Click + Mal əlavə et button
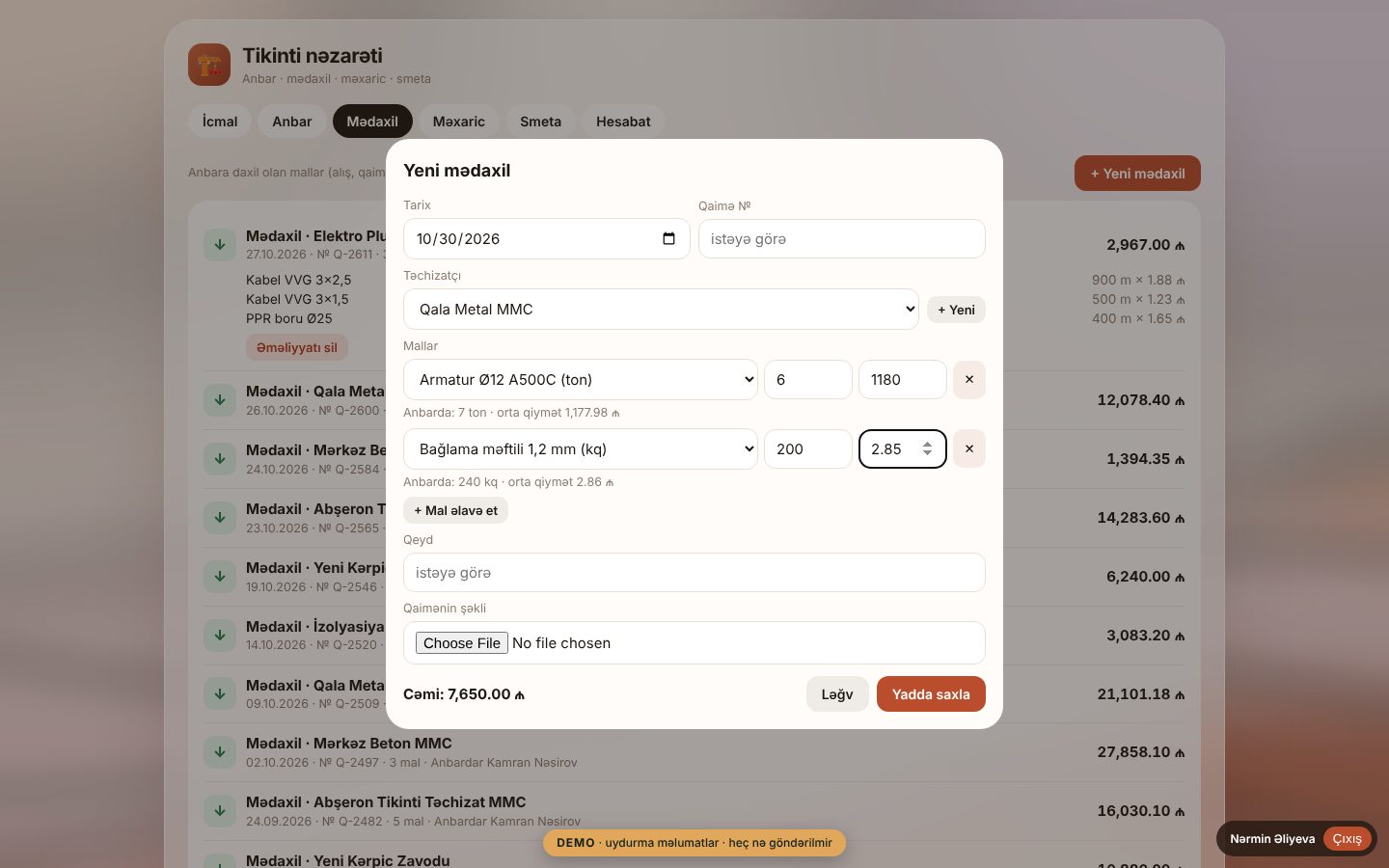1389x868 pixels. point(455,510)
